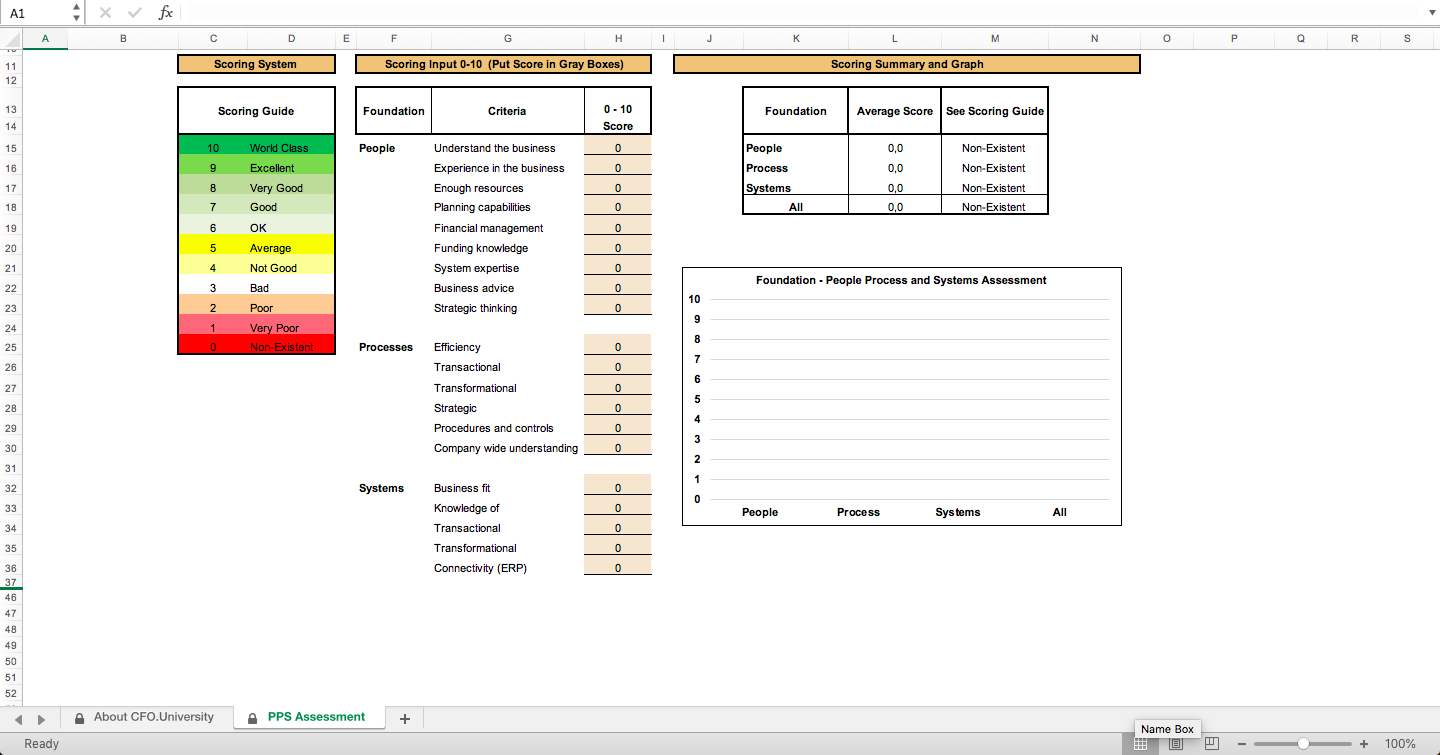This screenshot has height=755, width=1440.
Task: Add a new sheet with the plus button
Action: 405,719
